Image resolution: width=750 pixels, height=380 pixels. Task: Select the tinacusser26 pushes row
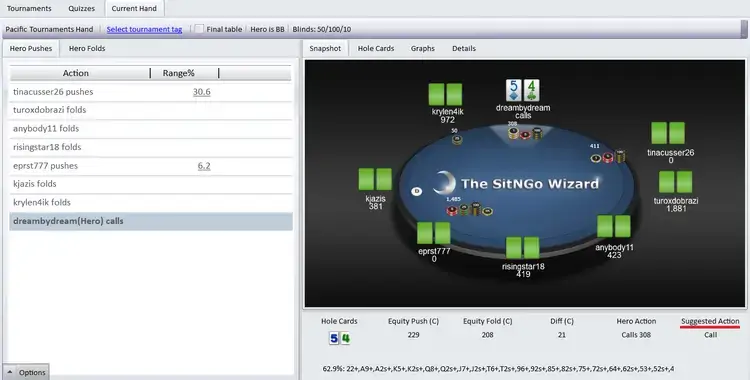(x=151, y=92)
